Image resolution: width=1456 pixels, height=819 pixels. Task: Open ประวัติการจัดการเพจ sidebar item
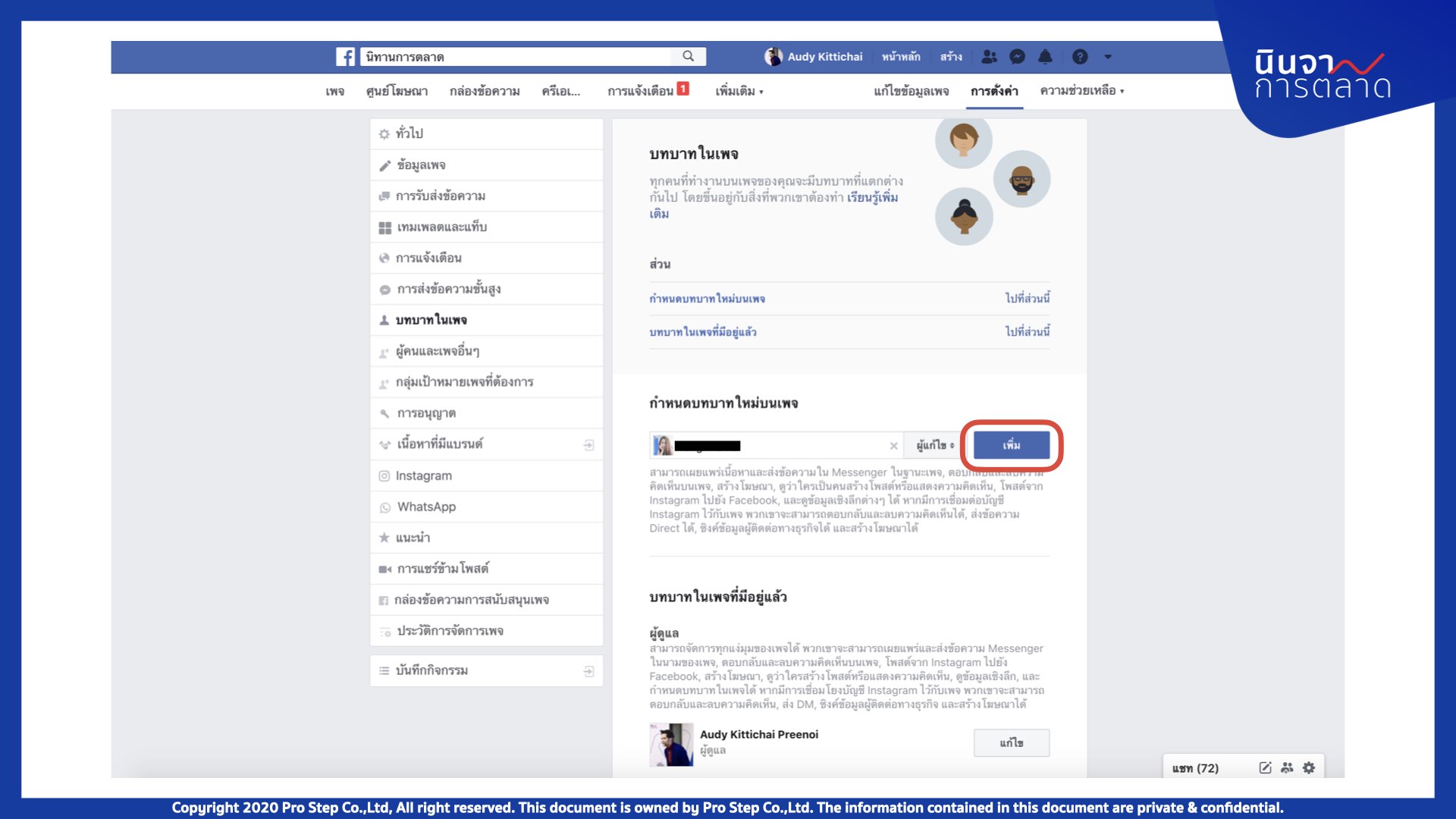(486, 631)
